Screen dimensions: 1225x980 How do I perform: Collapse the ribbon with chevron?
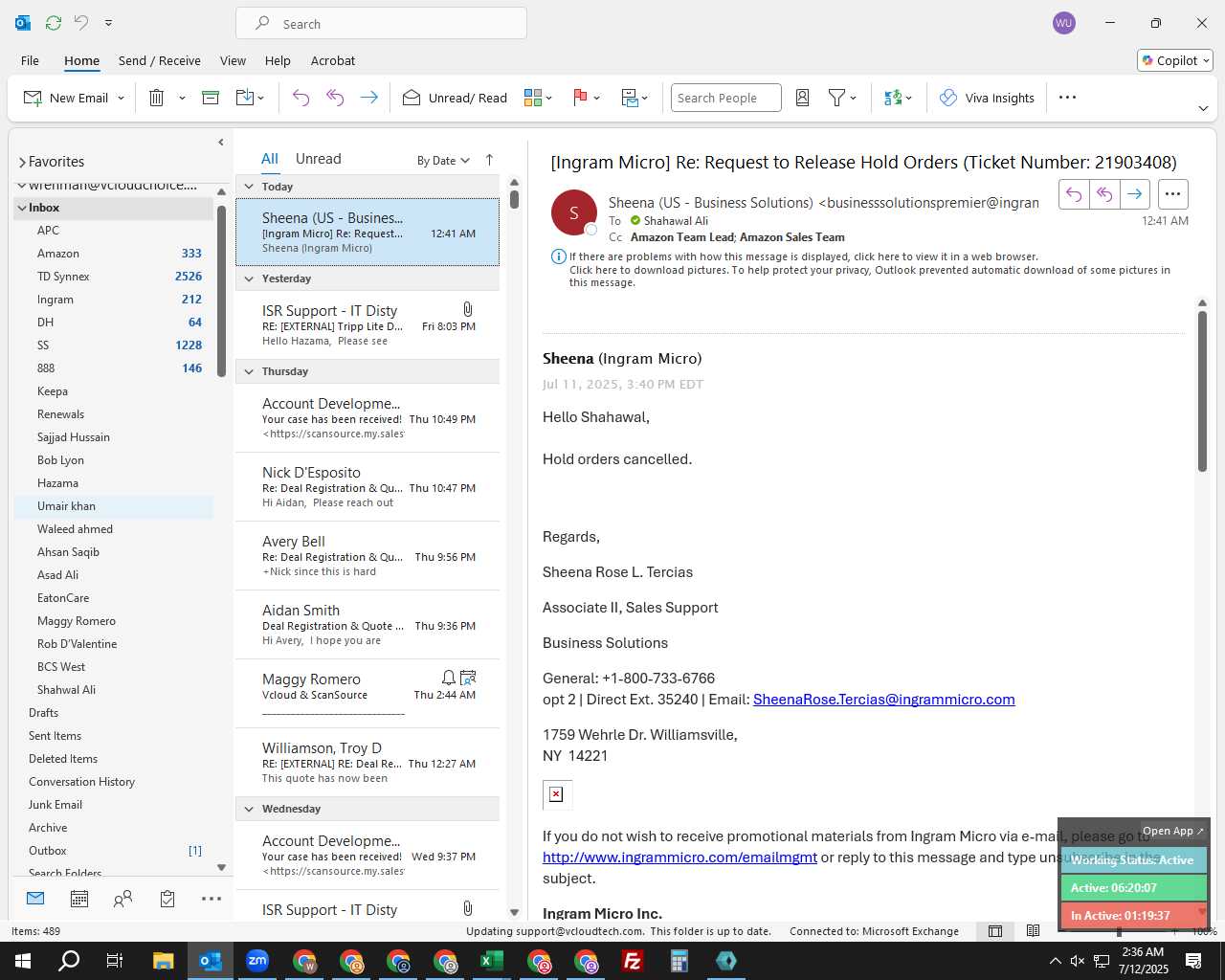1203,108
